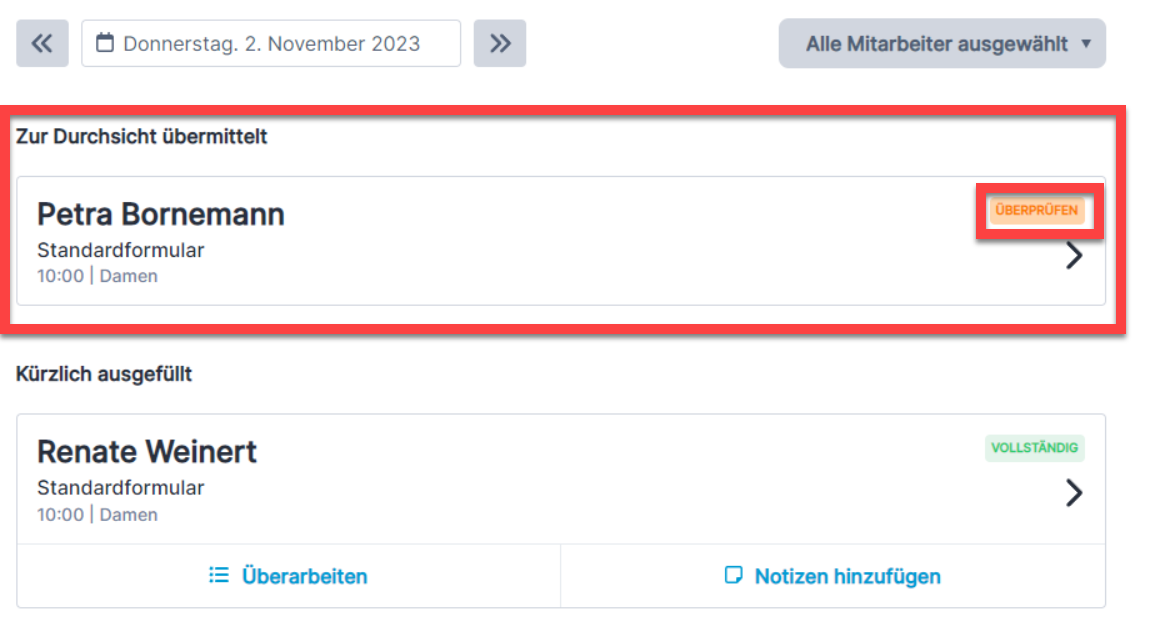Select the Petra Bornemann name heading
The image size is (1163, 636).
coord(161,214)
